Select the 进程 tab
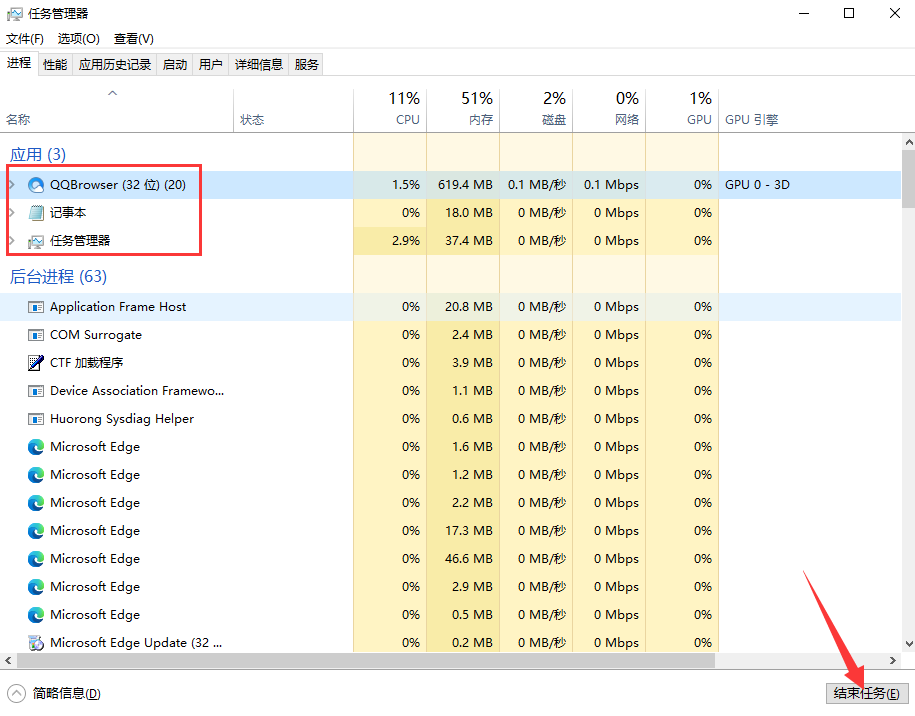This screenshot has width=915, height=716. point(19,63)
